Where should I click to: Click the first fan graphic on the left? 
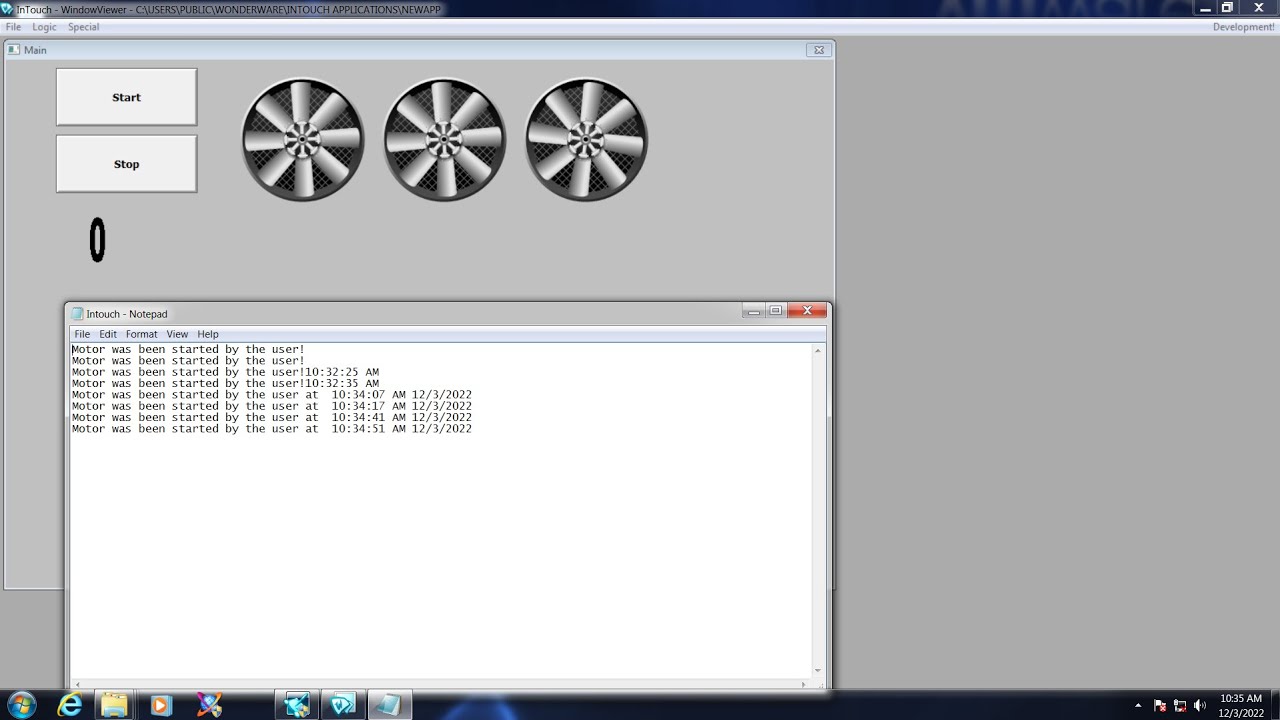pyautogui.click(x=303, y=140)
